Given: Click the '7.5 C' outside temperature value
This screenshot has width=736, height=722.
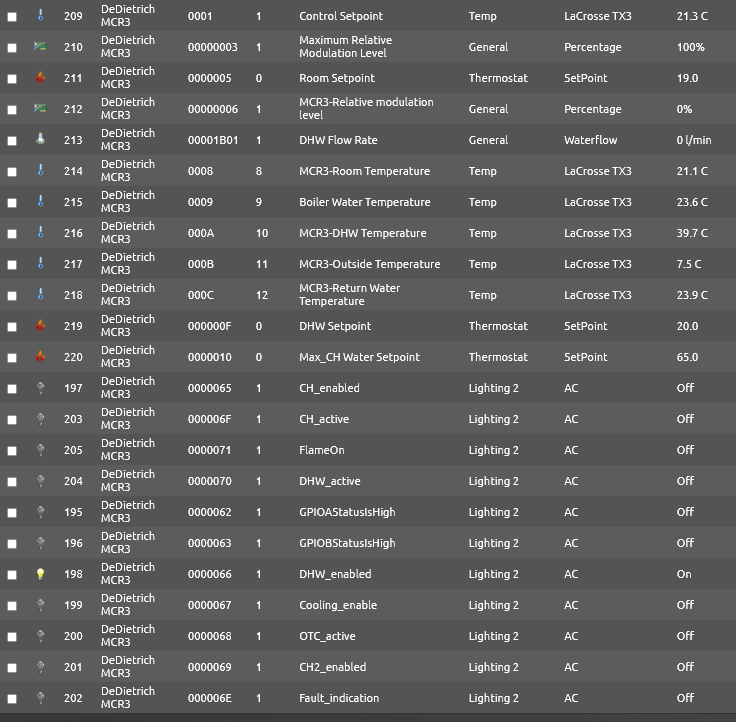Looking at the screenshot, I should [x=689, y=264].
